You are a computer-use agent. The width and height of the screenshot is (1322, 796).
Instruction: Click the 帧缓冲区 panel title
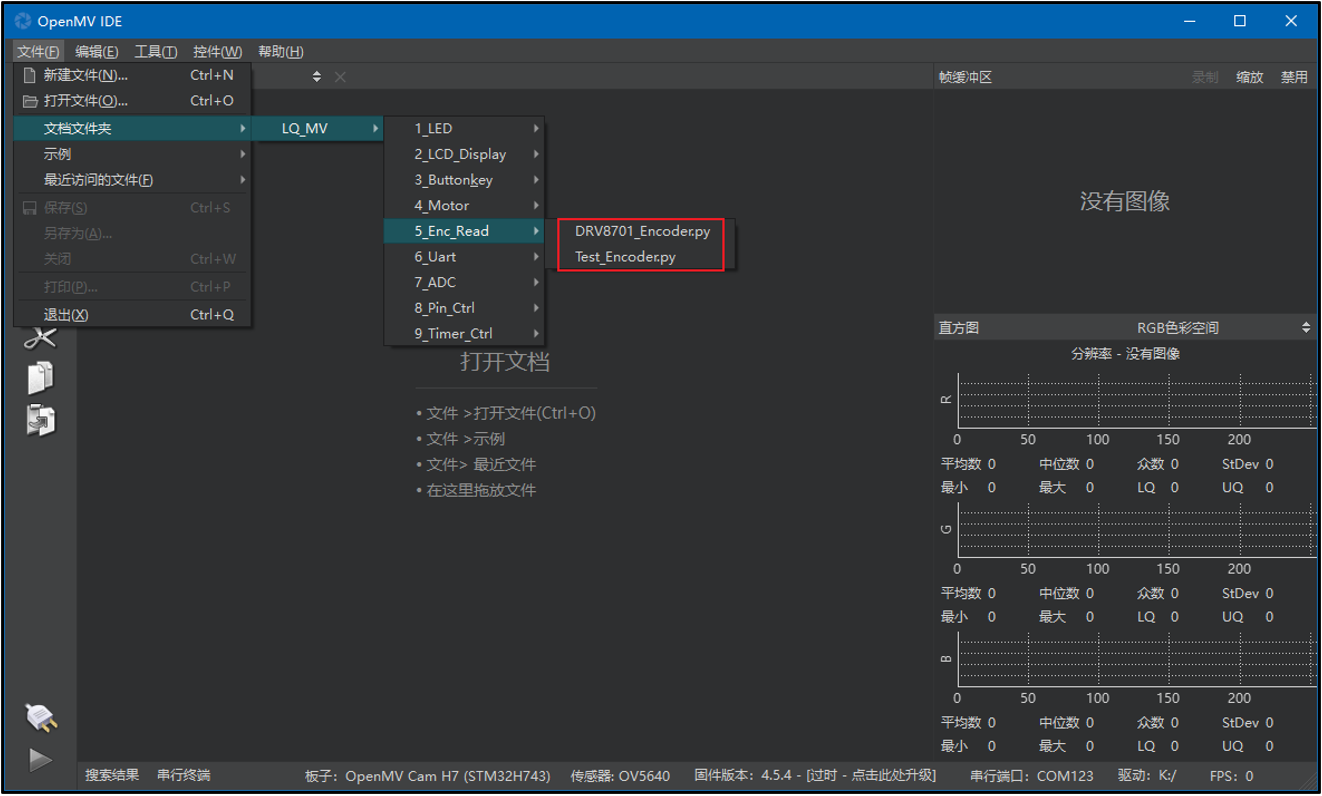click(965, 77)
